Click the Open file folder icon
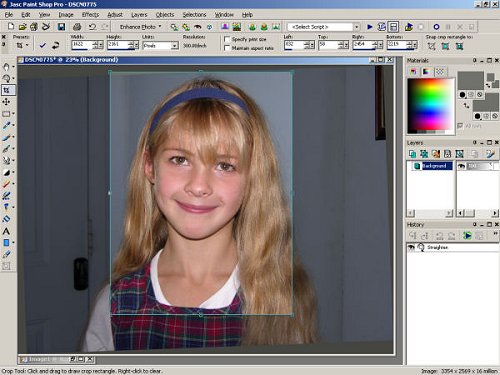This screenshot has width=500, height=375. 22,27
